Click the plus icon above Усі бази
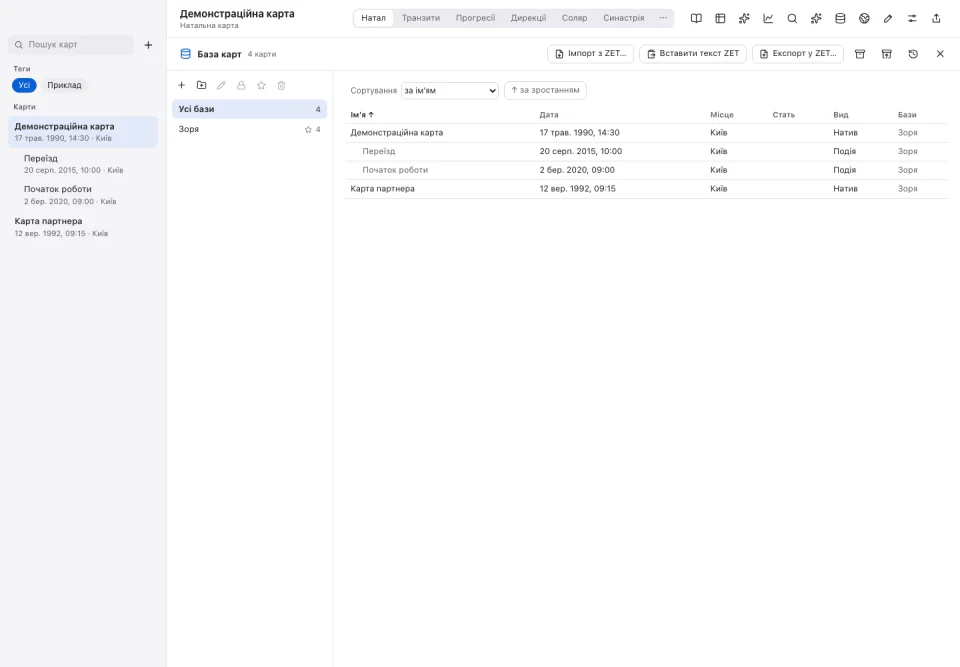Image resolution: width=960 pixels, height=667 pixels. click(x=181, y=85)
